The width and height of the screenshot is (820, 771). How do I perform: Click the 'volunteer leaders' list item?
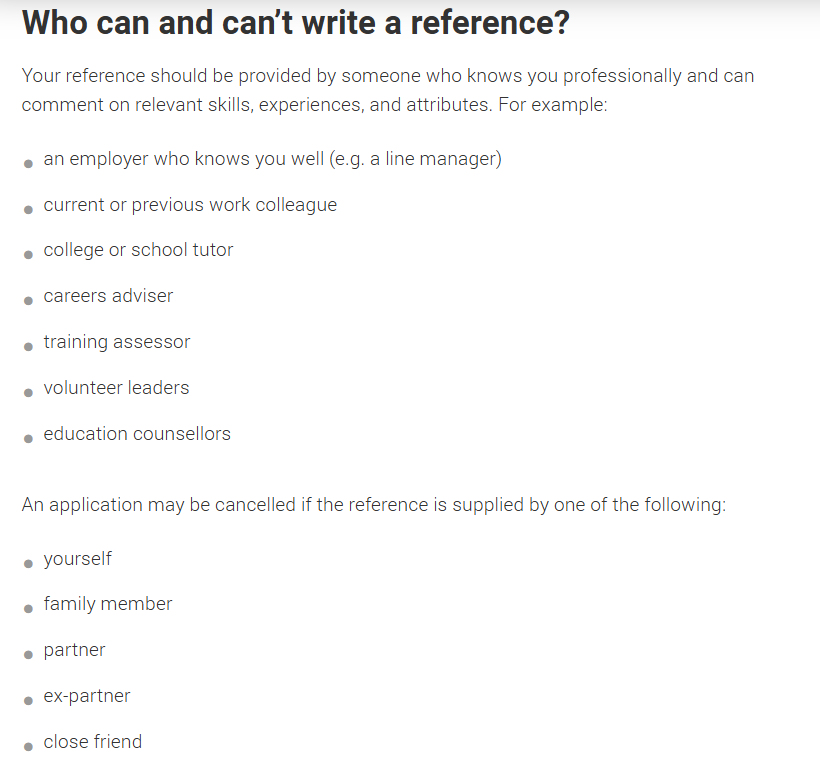coord(116,388)
